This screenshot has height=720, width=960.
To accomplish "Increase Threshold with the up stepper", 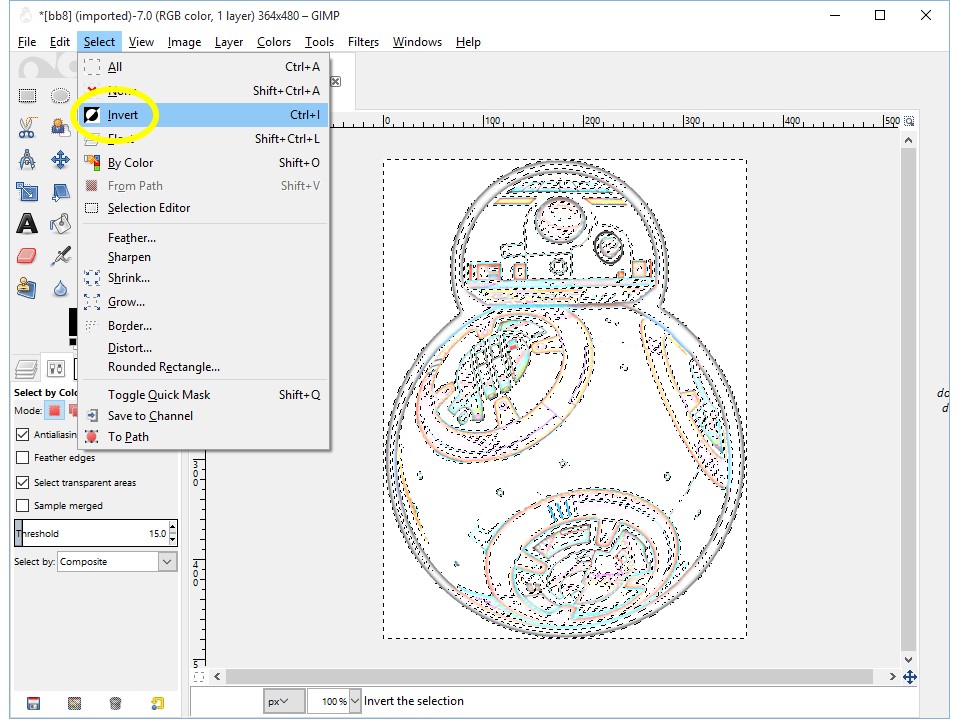I will (x=173, y=527).
